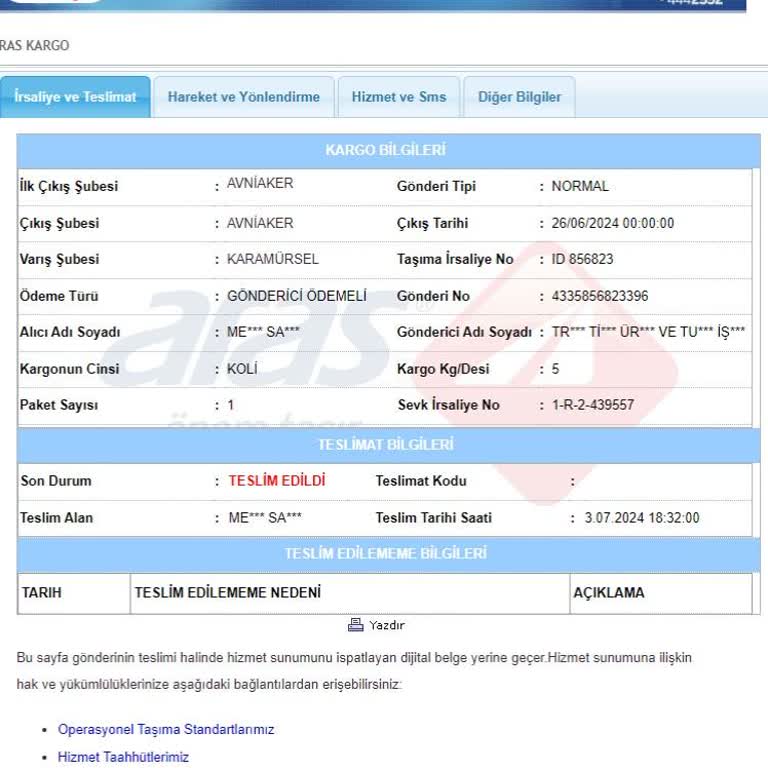Click the Teslimat Kodu label
This screenshot has width=768, height=768.
pyautogui.click(x=421, y=481)
